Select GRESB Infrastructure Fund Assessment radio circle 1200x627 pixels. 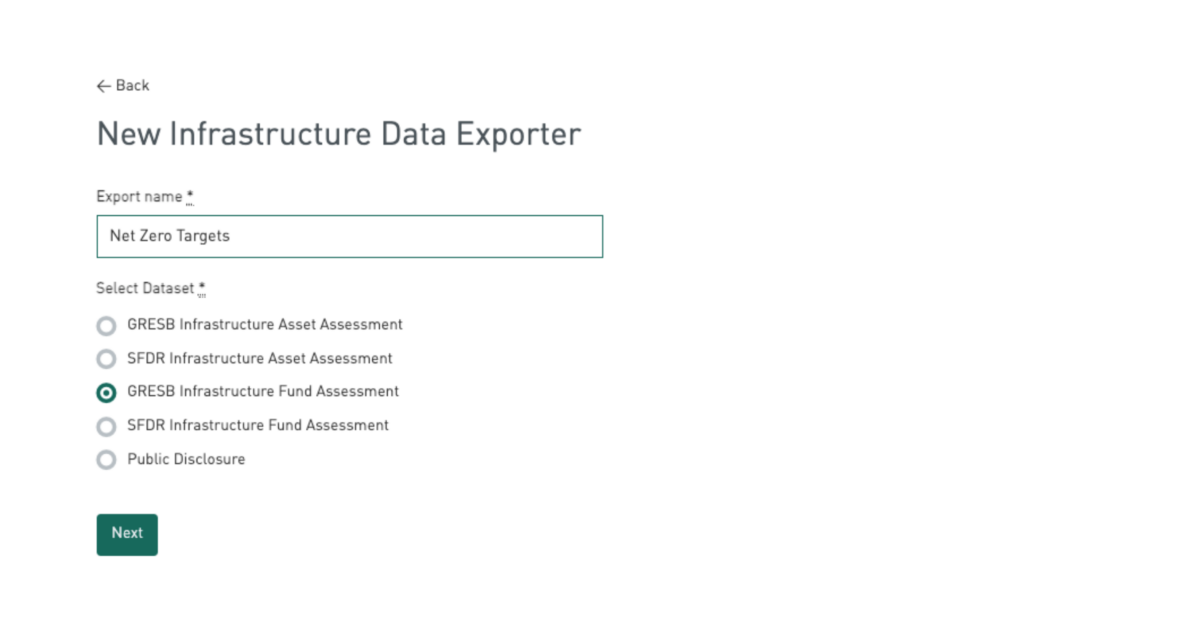click(x=106, y=393)
